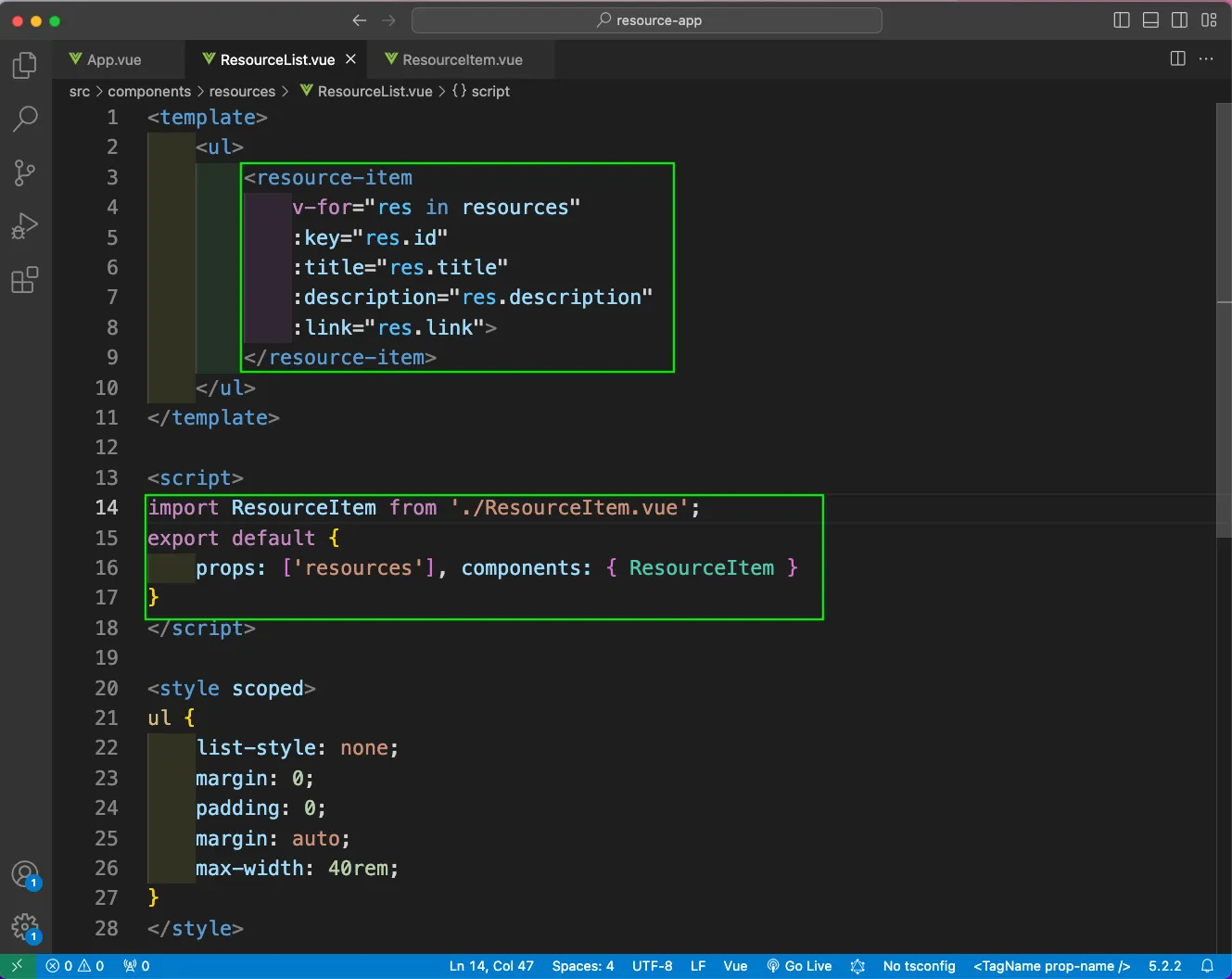Open the Explorer view in activity bar
The image size is (1232, 979).
[25, 65]
